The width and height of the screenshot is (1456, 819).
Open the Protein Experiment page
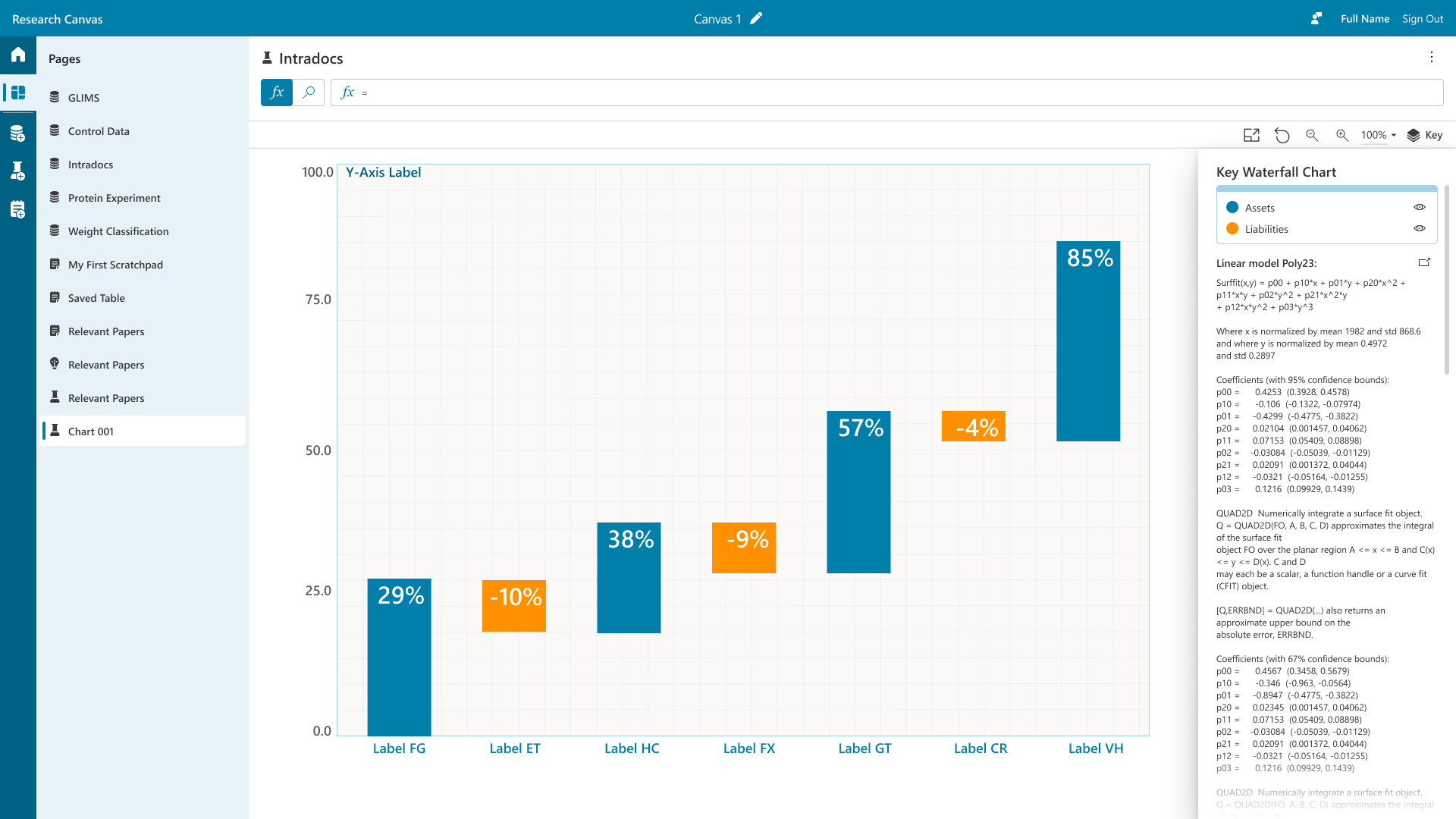click(x=114, y=198)
